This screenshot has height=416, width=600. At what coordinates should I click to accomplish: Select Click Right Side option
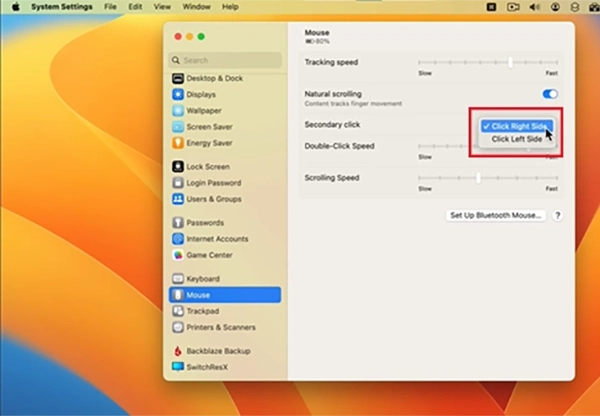click(517, 126)
